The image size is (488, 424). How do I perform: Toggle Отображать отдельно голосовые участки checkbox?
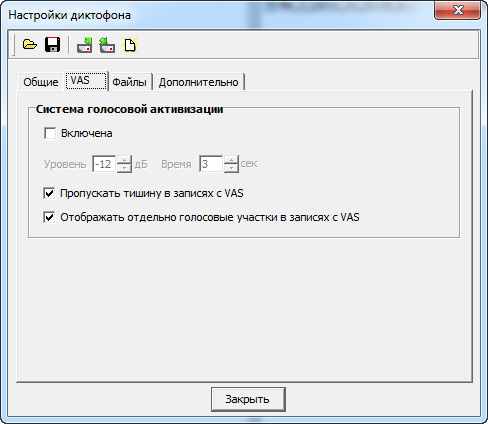point(49,217)
